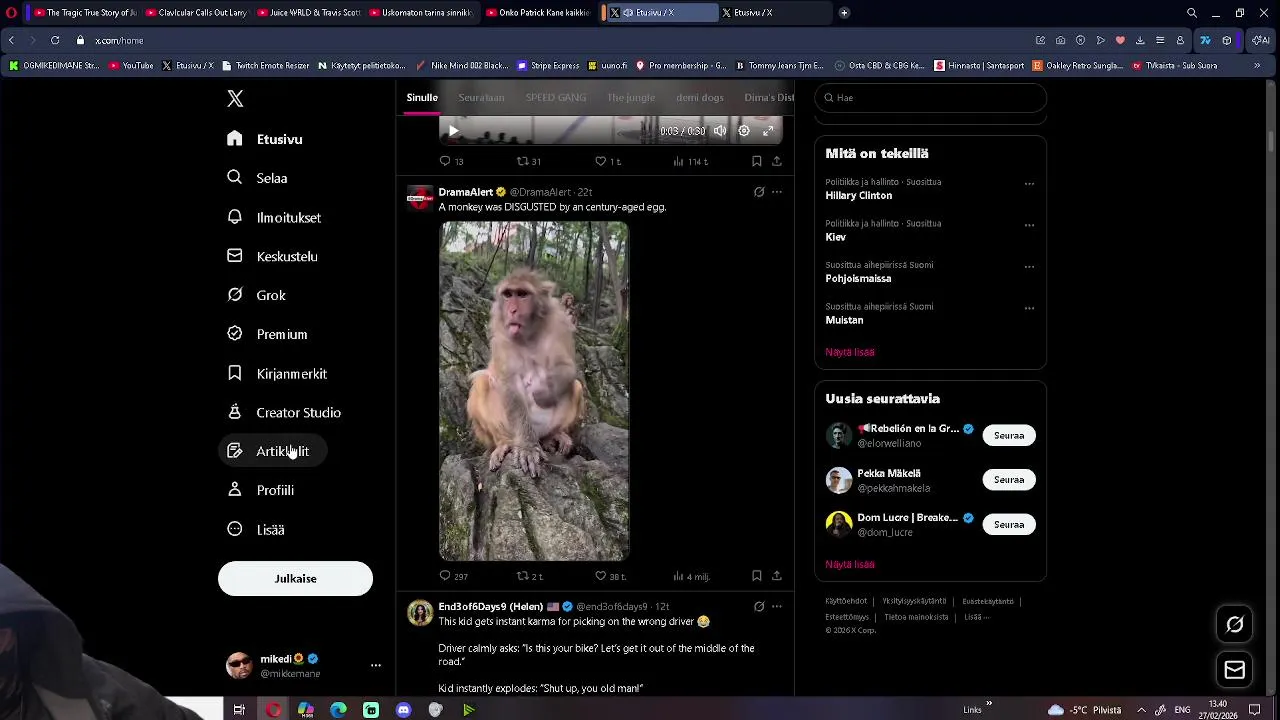This screenshot has width=1280, height=720.
Task: Open Etusivu home page
Action: tap(265, 139)
